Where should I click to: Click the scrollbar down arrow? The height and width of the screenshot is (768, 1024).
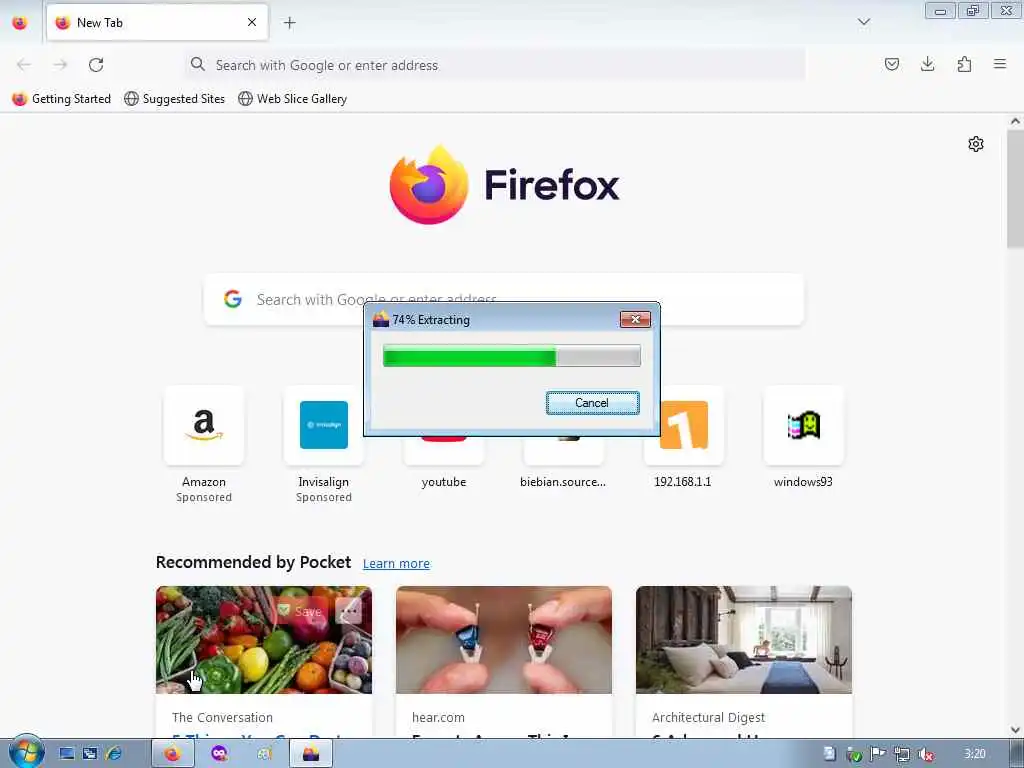(1015, 730)
